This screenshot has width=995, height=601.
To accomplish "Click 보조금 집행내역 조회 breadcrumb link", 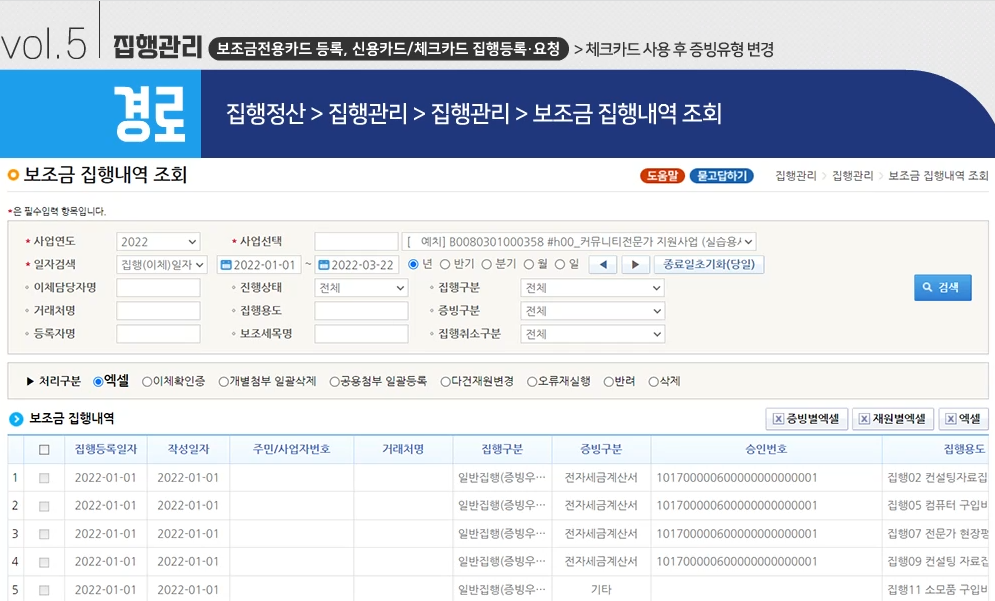I will point(938,176).
